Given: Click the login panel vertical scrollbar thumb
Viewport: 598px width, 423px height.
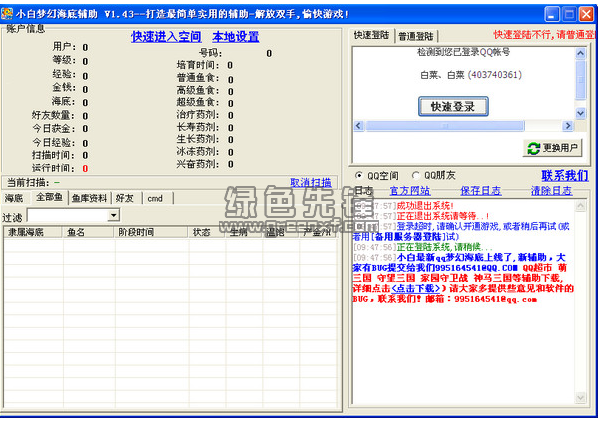Looking at the screenshot, I should click(580, 79).
